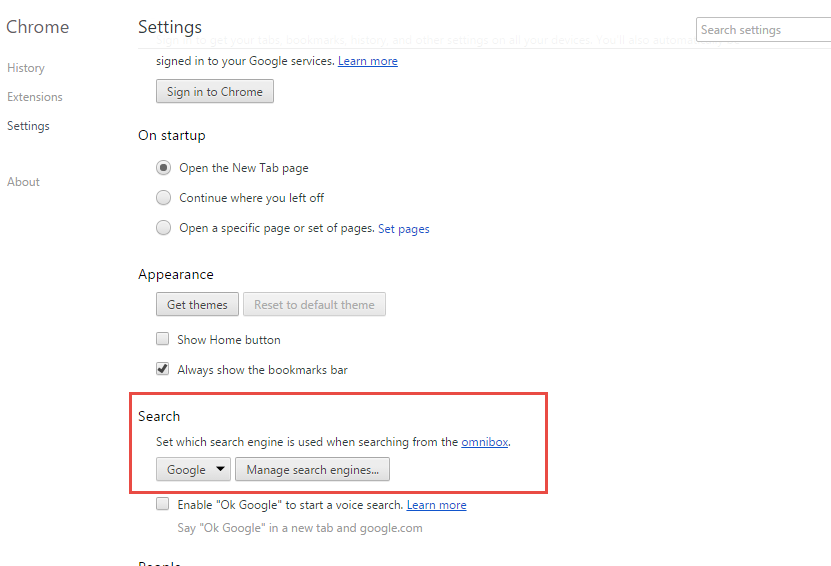
Task: Focus the Search settings field
Action: [763, 30]
